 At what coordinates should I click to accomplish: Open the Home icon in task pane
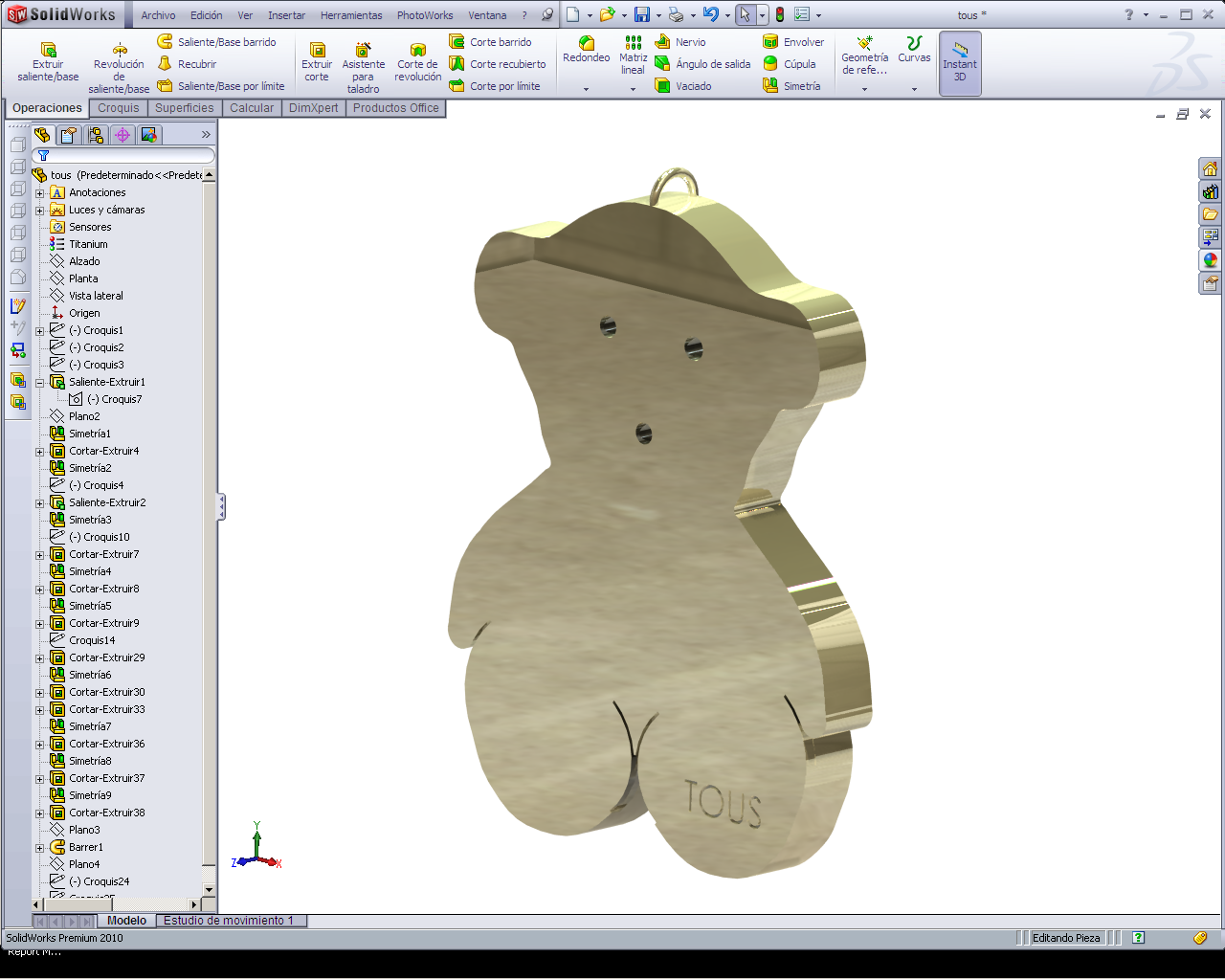1211,168
